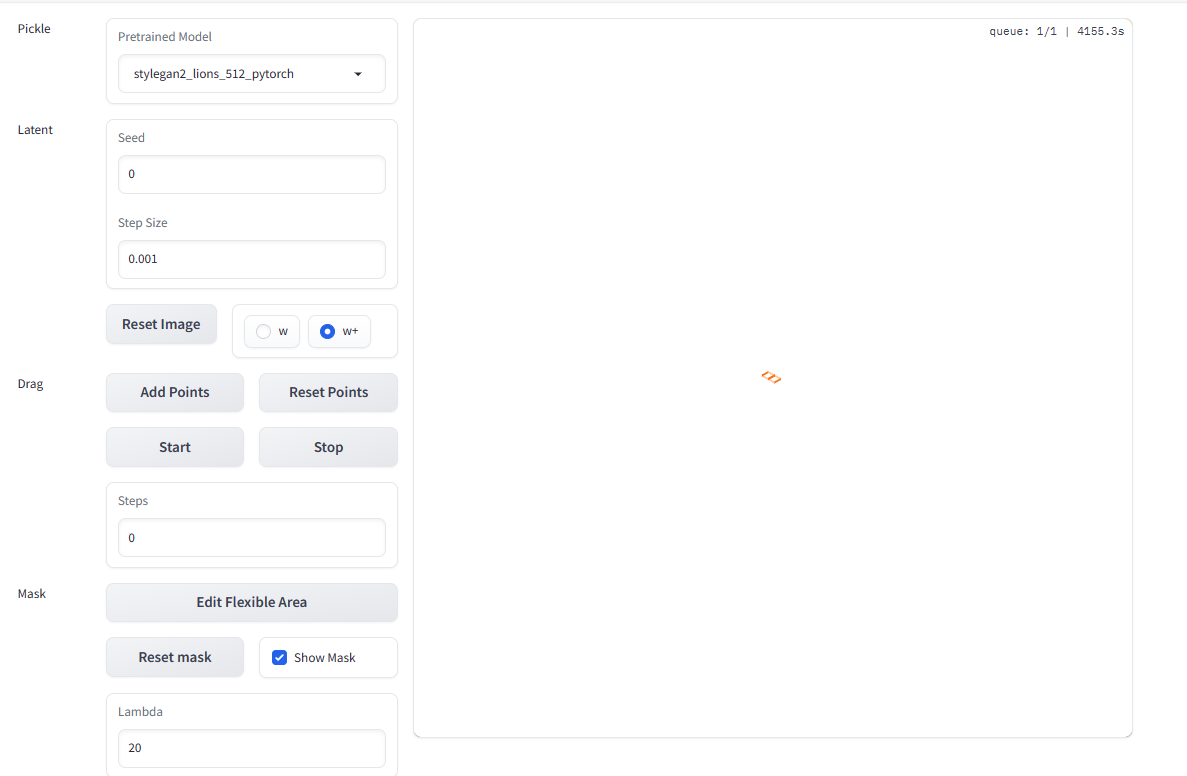Open the Pretrained Model dropdown

click(240, 74)
